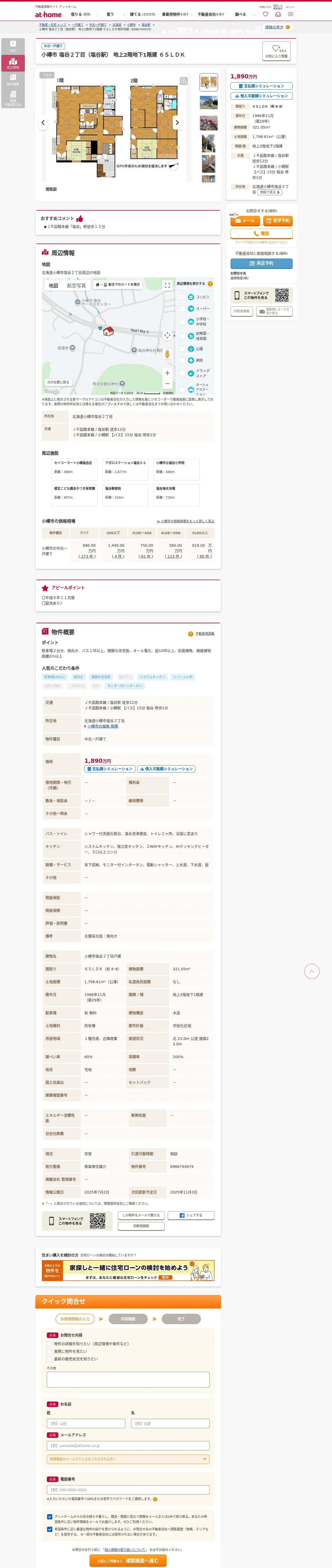Open saved search conditions icon in header

[x=278, y=14]
